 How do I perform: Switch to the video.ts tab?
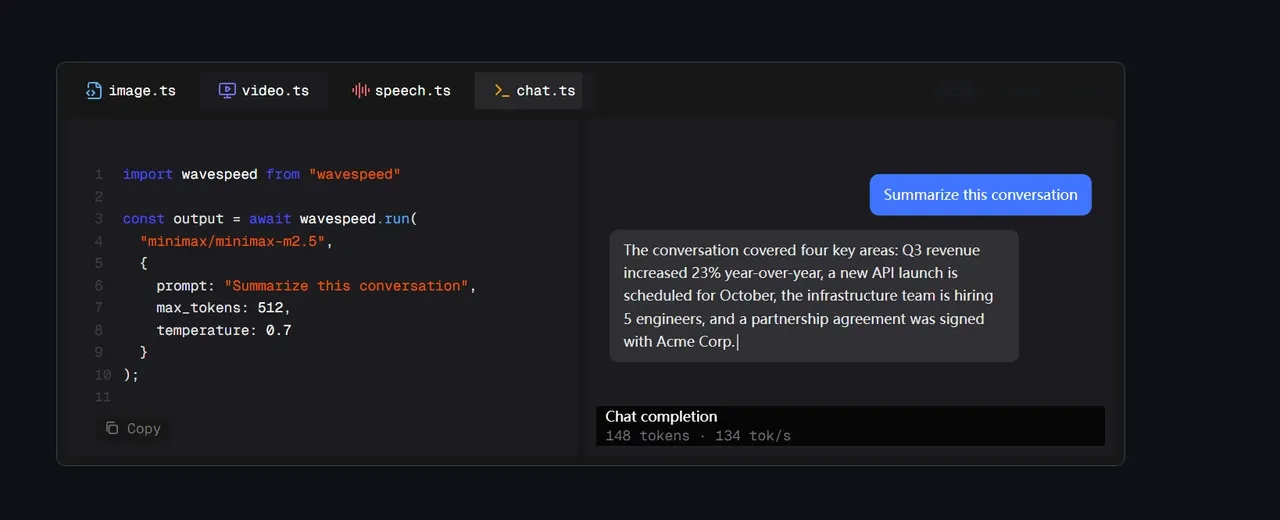click(x=264, y=90)
